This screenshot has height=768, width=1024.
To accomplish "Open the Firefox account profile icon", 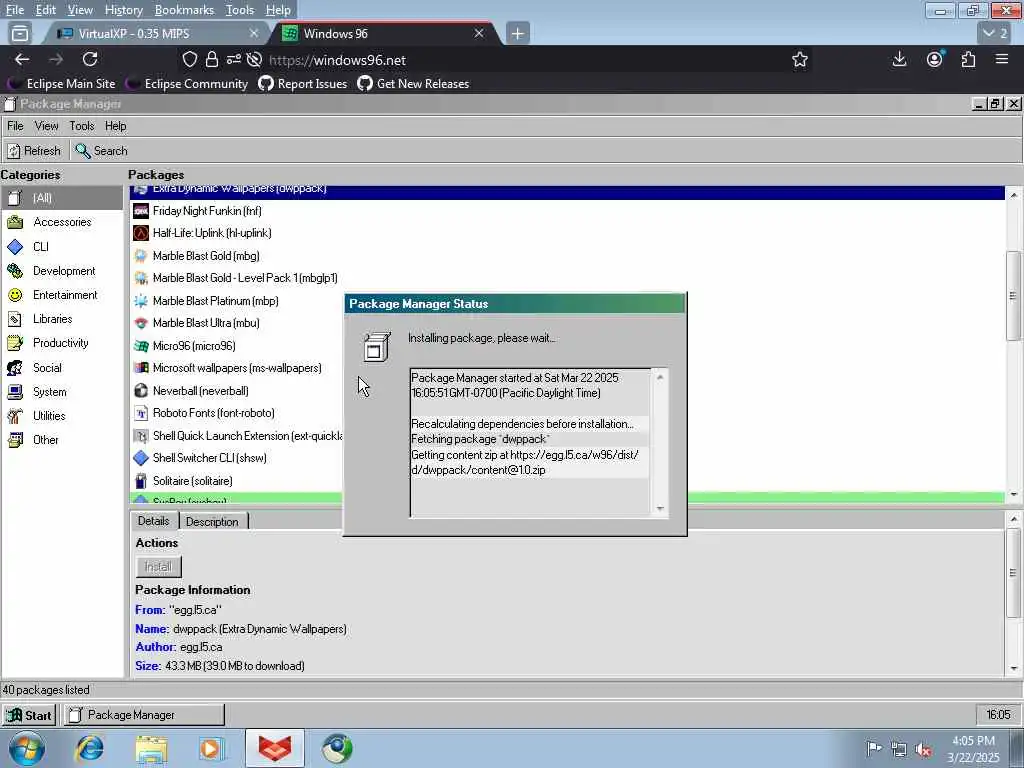I will (935, 59).
